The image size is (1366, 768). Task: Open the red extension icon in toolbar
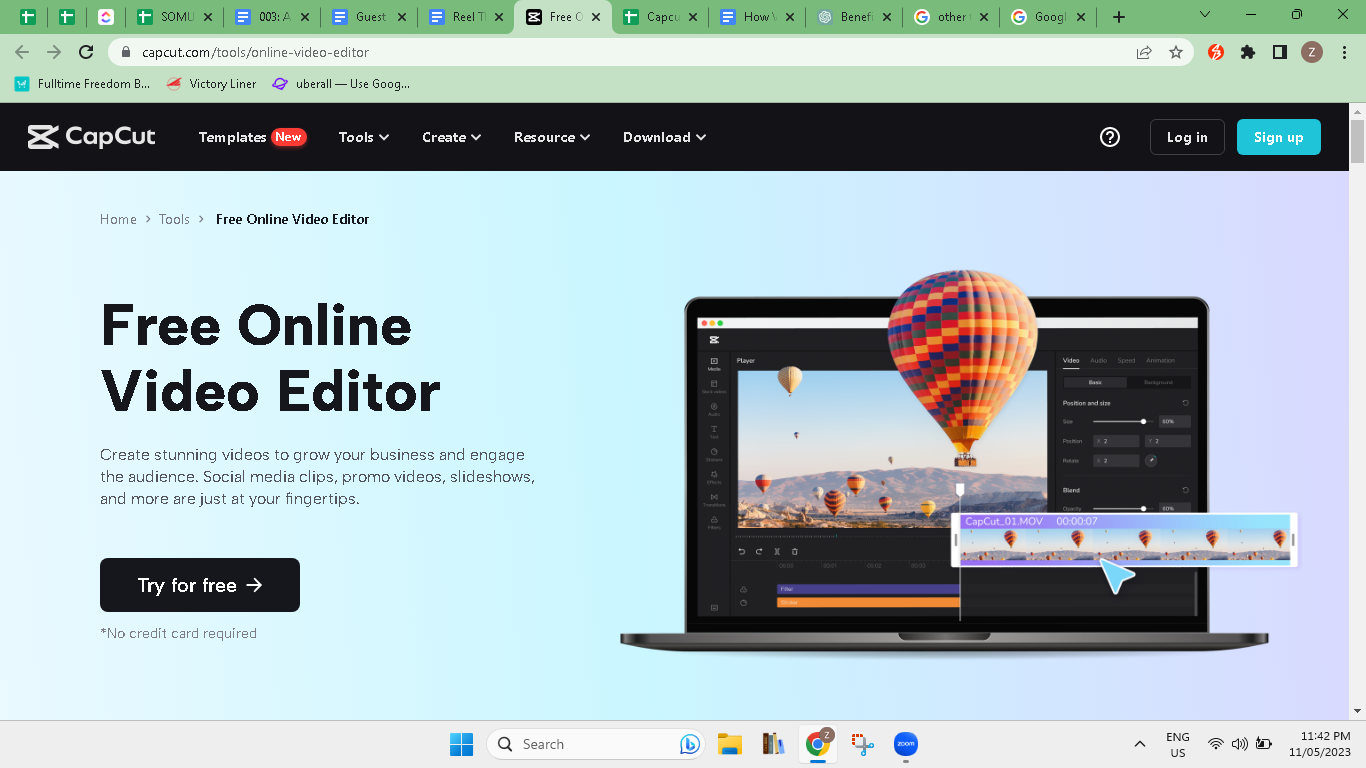pyautogui.click(x=1216, y=52)
